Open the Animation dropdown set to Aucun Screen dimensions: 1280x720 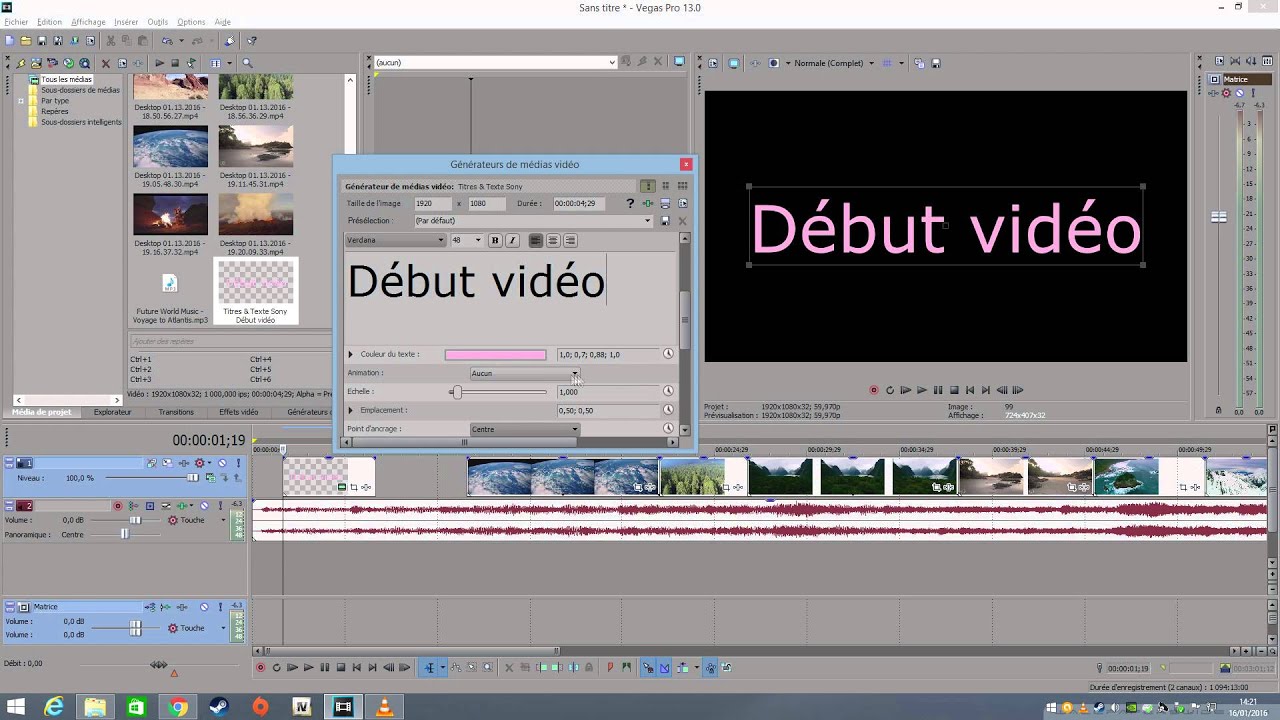coord(525,373)
